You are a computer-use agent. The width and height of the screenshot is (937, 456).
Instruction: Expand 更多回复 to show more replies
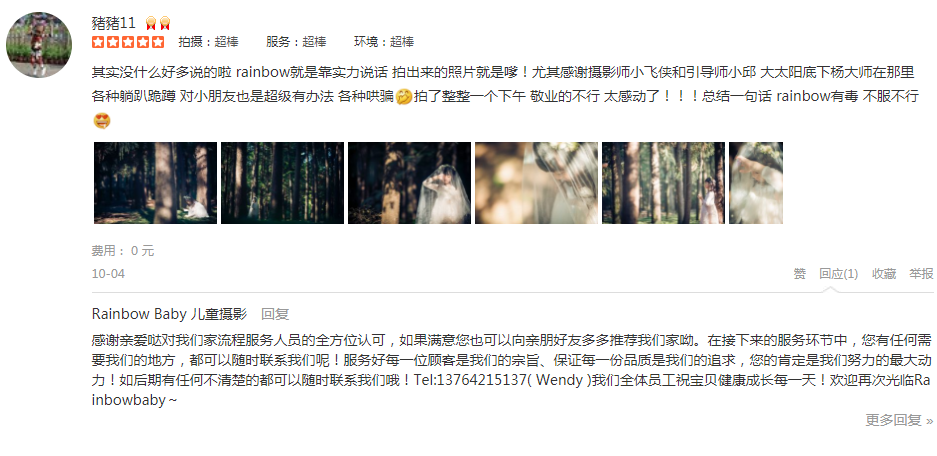point(899,420)
